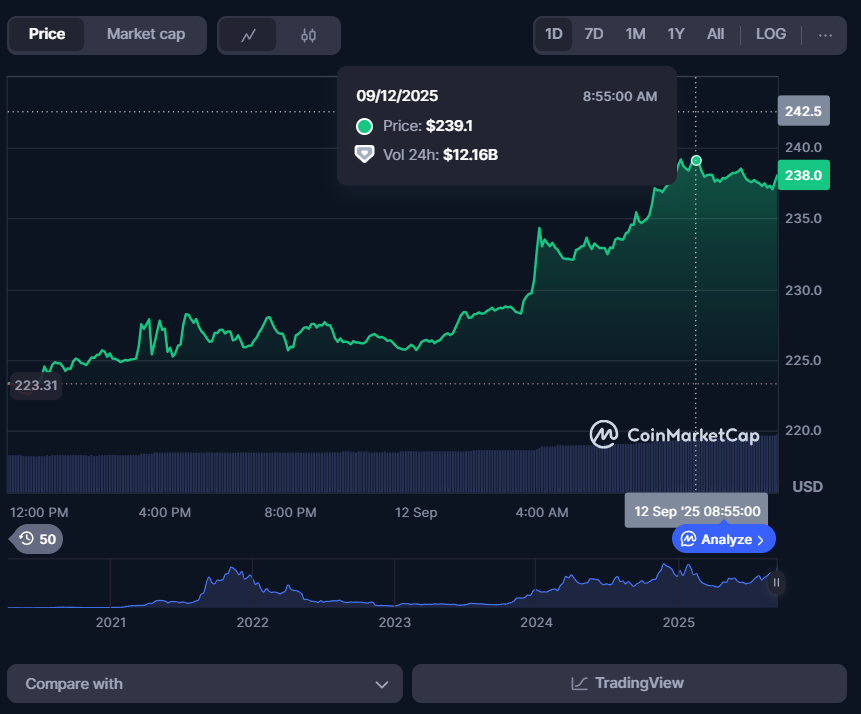Image resolution: width=861 pixels, height=714 pixels.
Task: Select the Price view toggle
Action: coord(47,34)
